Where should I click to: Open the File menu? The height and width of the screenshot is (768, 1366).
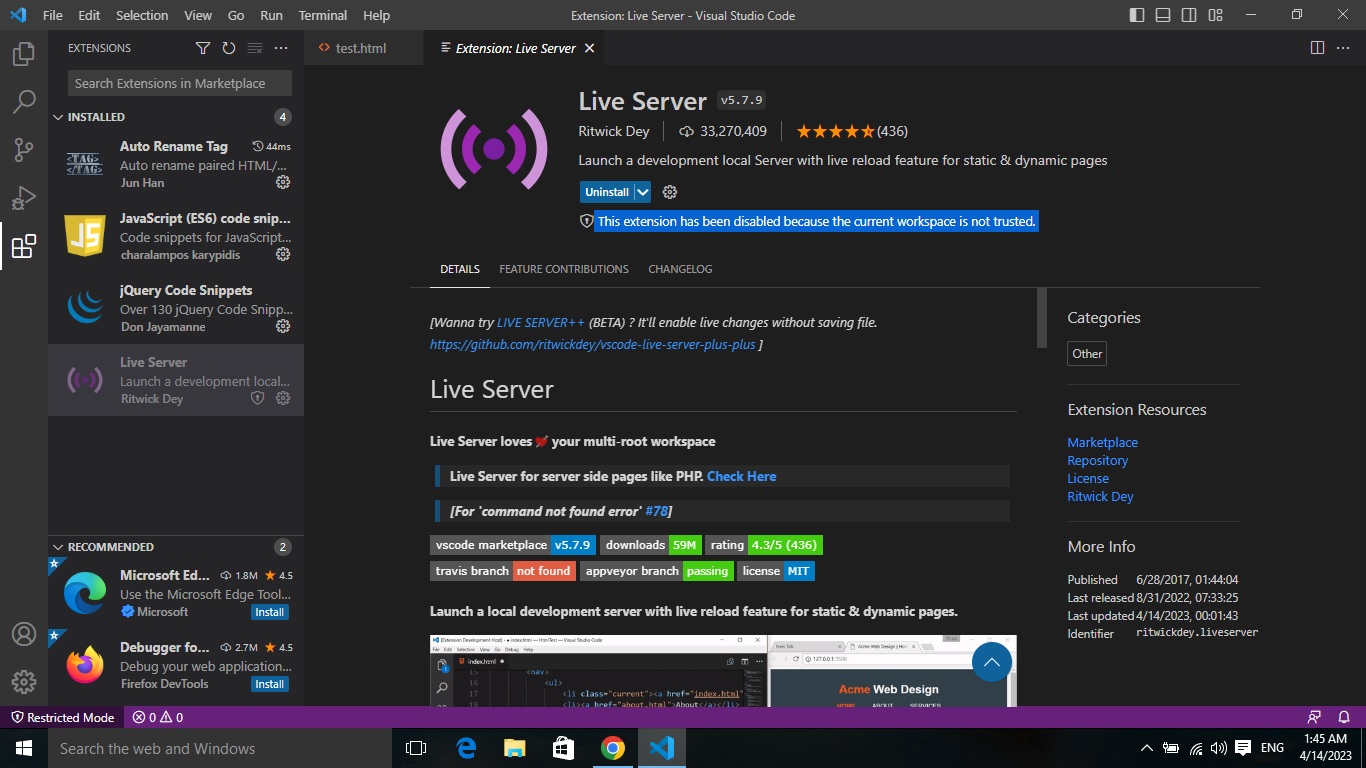pos(52,15)
